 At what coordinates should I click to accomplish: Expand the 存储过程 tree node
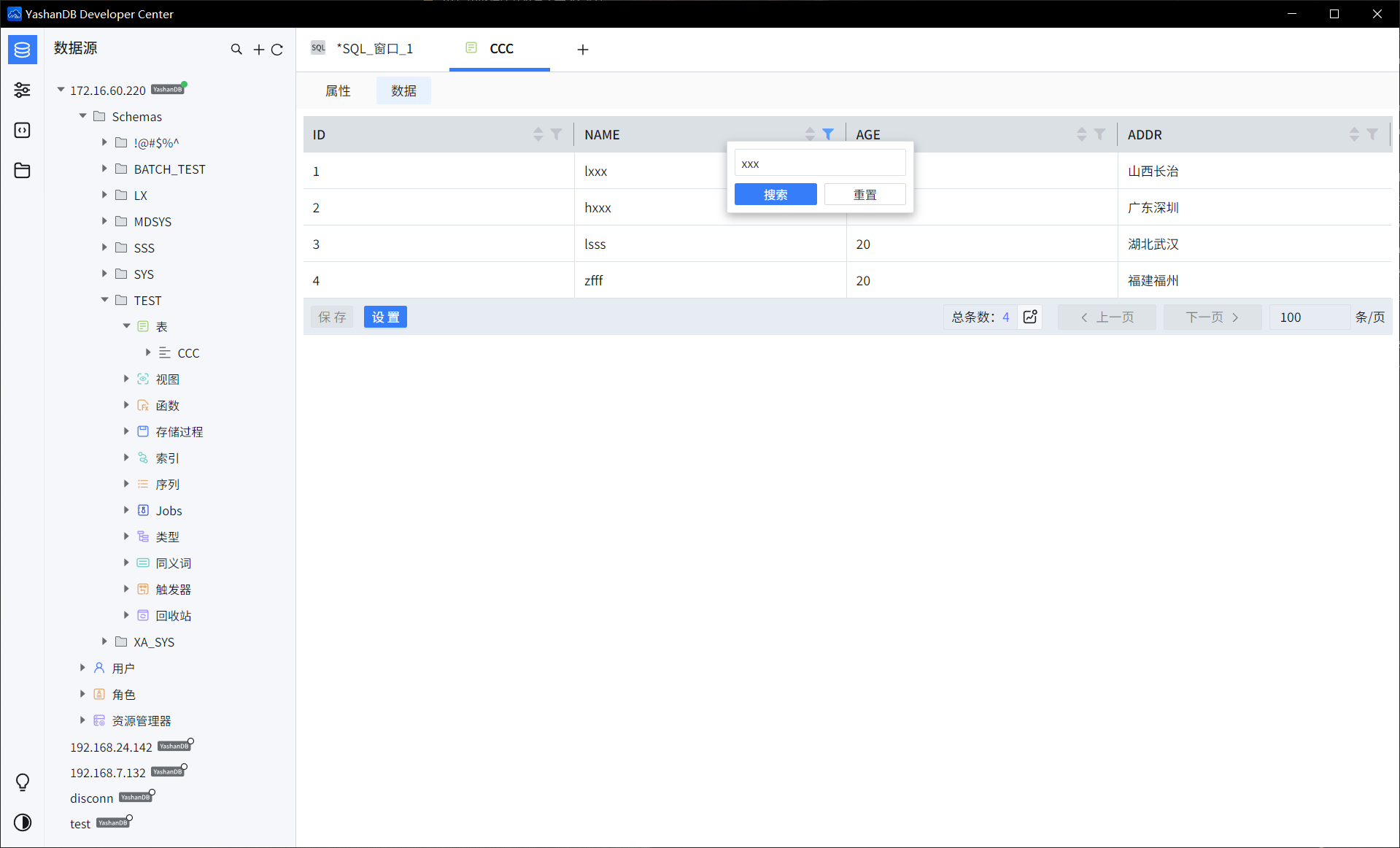coord(126,431)
